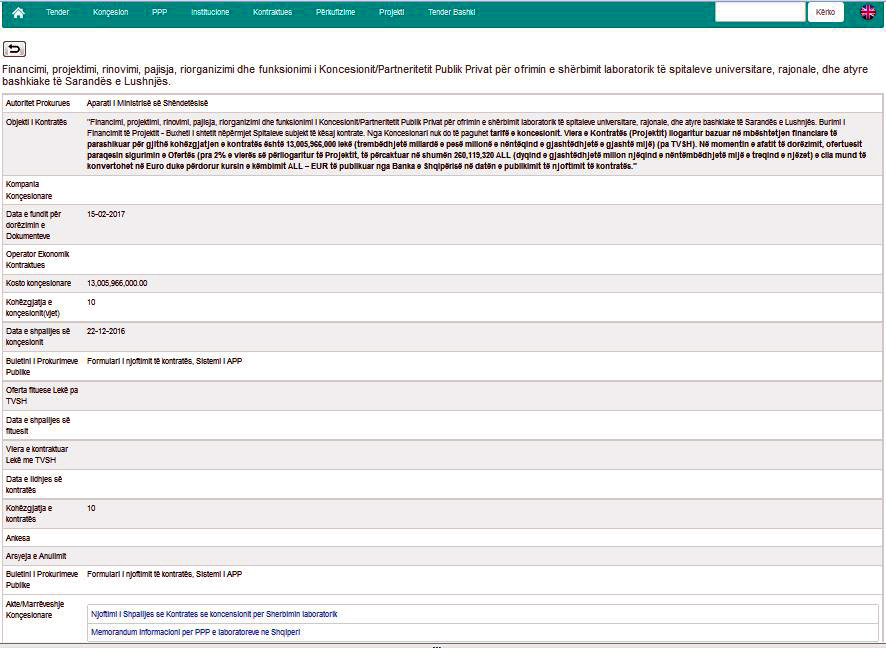Go back using the return arrow button
The image size is (886, 648).
pos(15,49)
